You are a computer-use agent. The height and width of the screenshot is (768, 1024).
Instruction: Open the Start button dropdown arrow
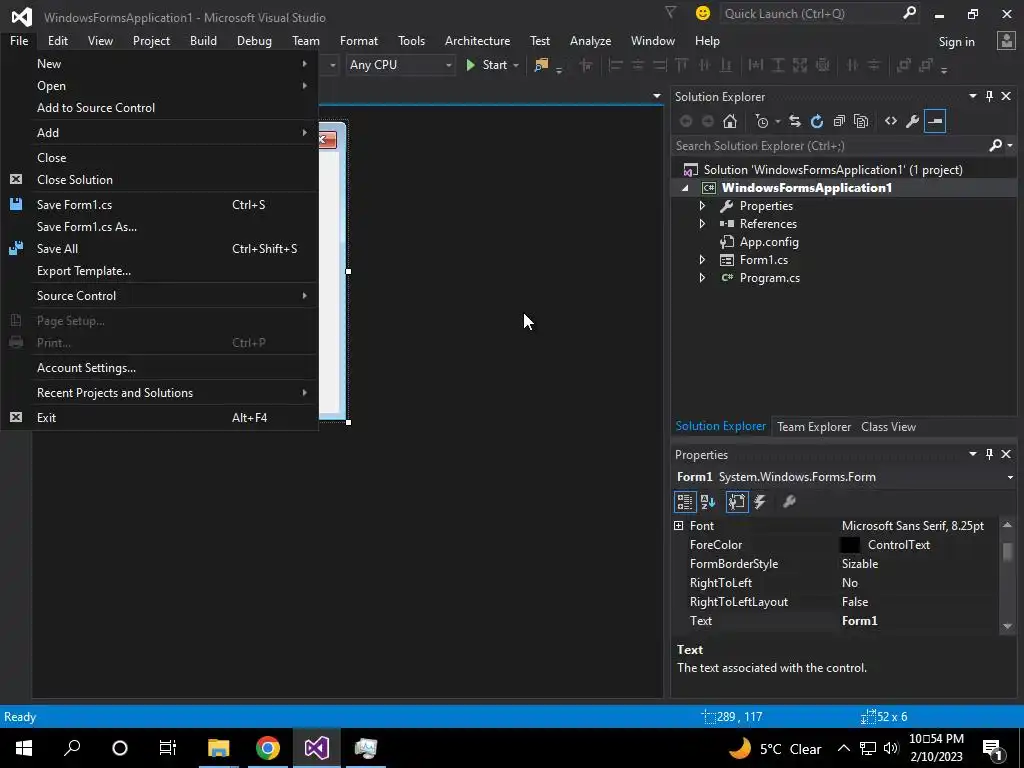click(x=516, y=65)
